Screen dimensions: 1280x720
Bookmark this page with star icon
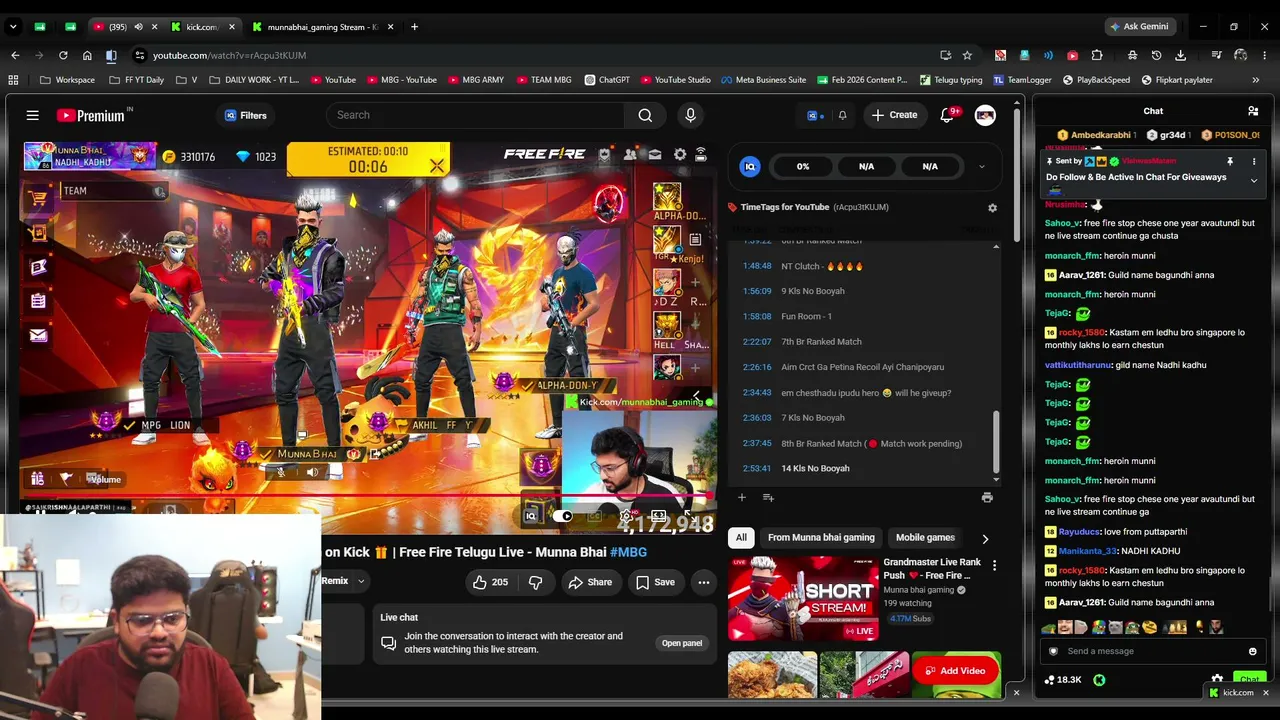pos(967,55)
